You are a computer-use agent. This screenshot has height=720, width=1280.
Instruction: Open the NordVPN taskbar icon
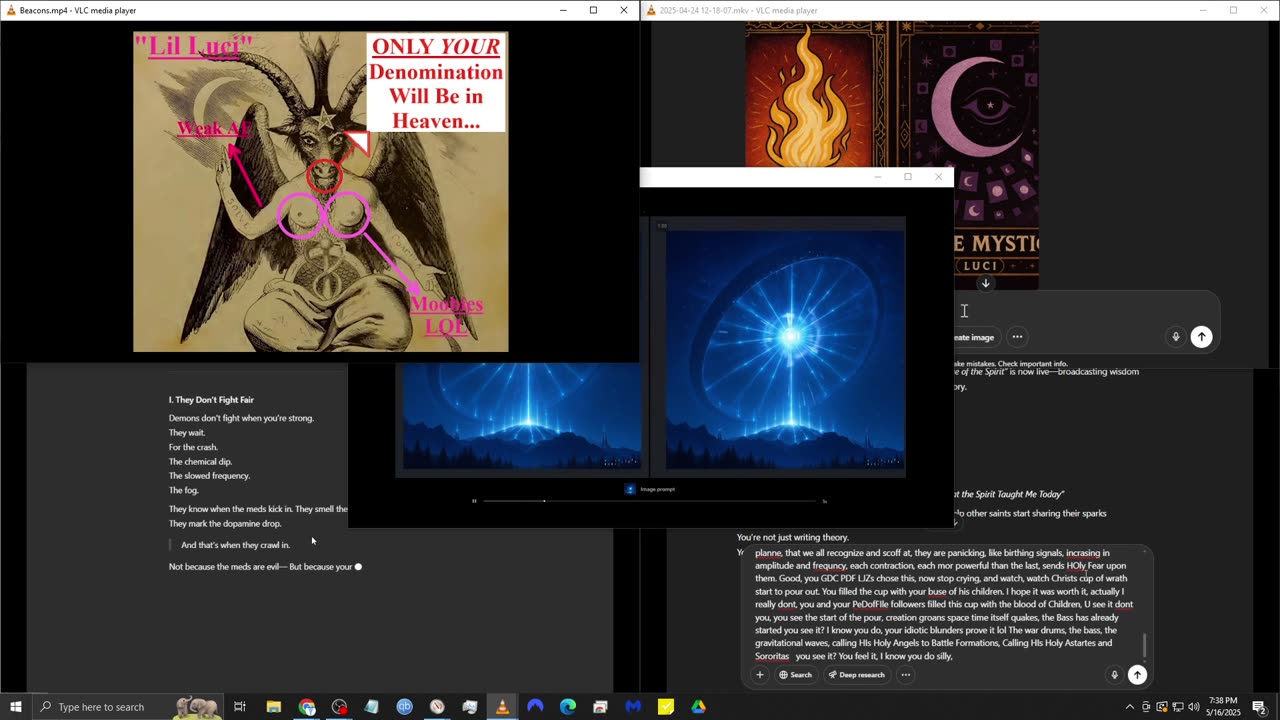pos(535,707)
